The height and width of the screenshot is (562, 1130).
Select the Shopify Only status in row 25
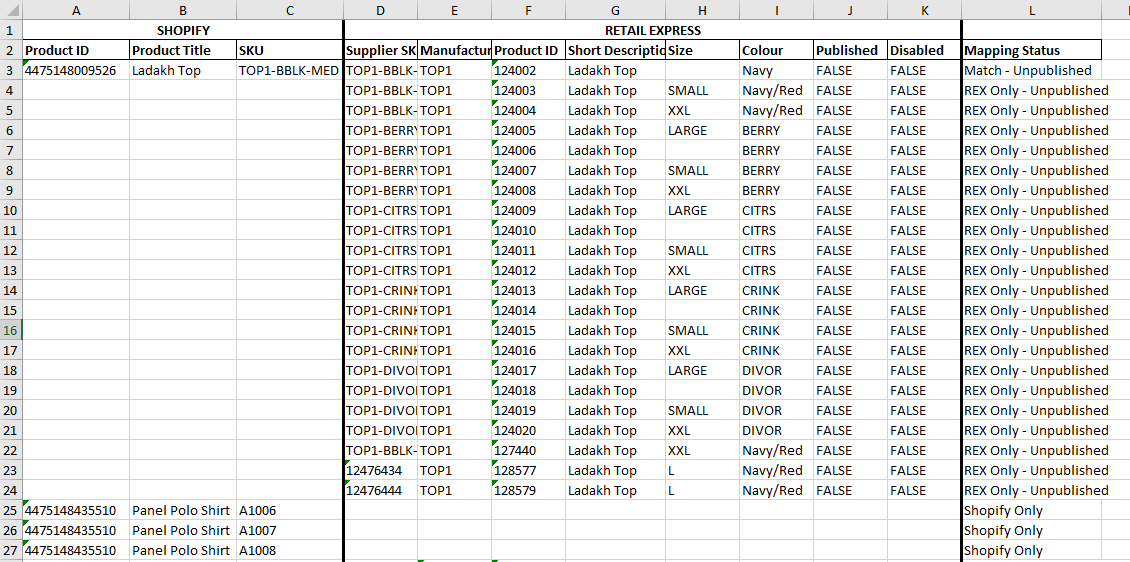tap(1032, 510)
